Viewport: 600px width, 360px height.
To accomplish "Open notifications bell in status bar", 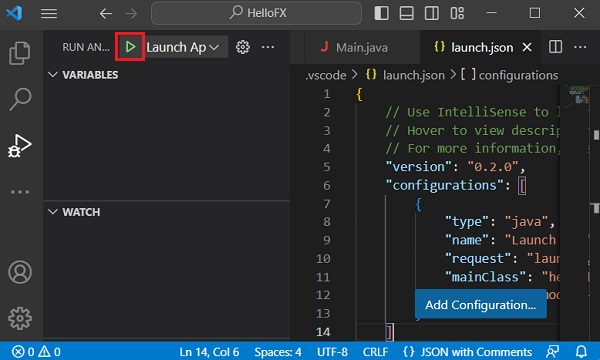I will [x=582, y=352].
